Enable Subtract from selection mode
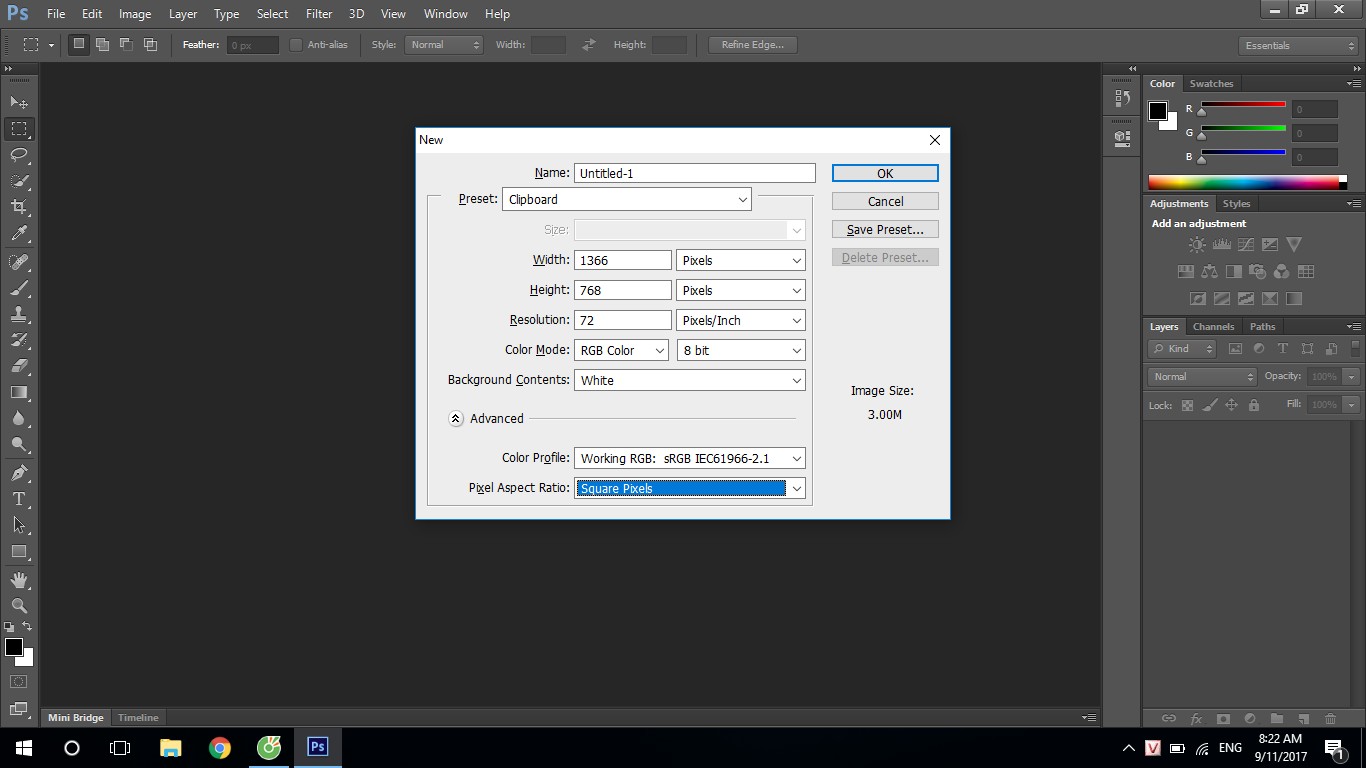The width and height of the screenshot is (1366, 768). 126,45
